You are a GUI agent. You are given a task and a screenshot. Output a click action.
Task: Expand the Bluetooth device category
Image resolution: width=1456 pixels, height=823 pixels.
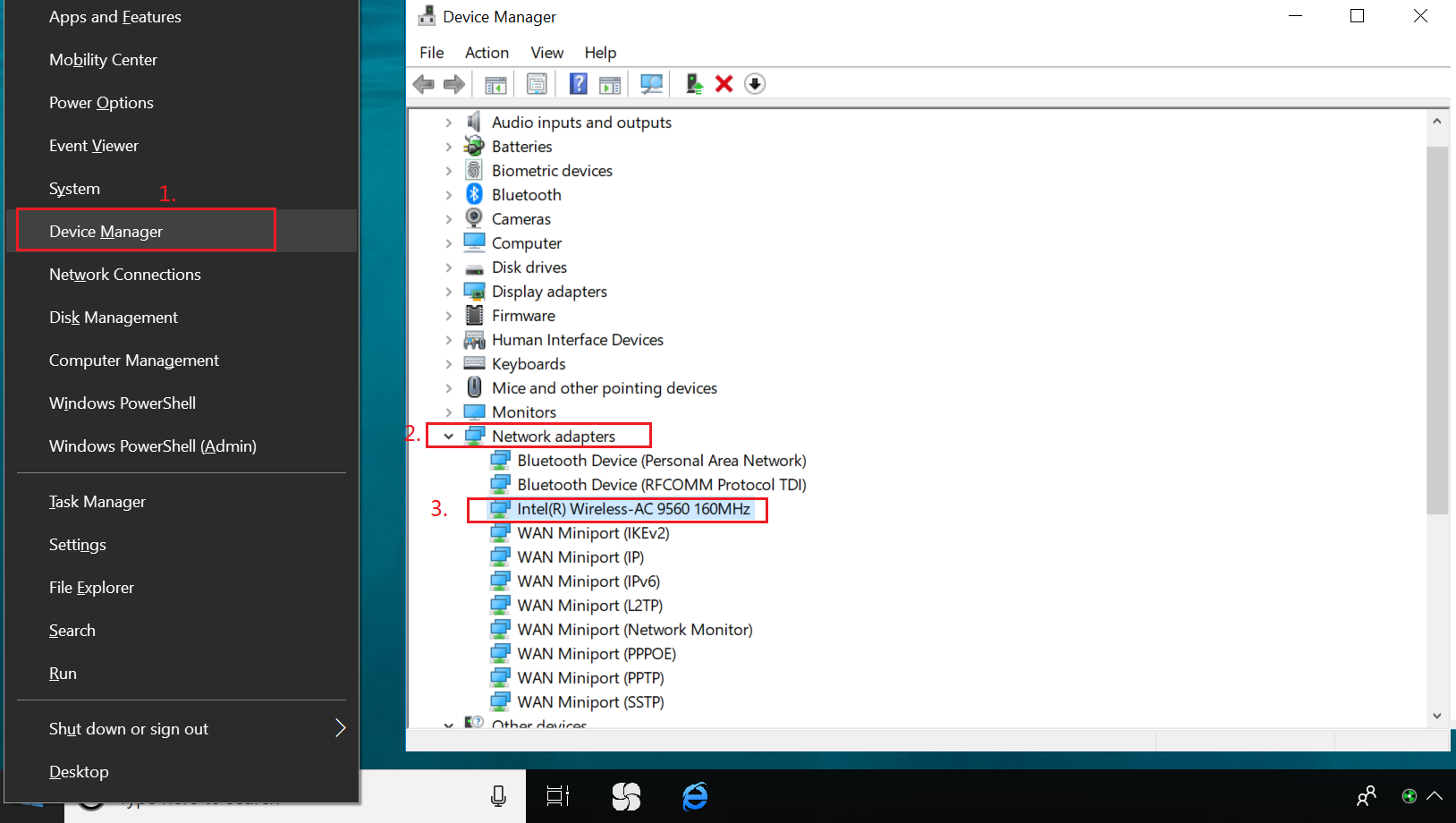pyautogui.click(x=449, y=194)
